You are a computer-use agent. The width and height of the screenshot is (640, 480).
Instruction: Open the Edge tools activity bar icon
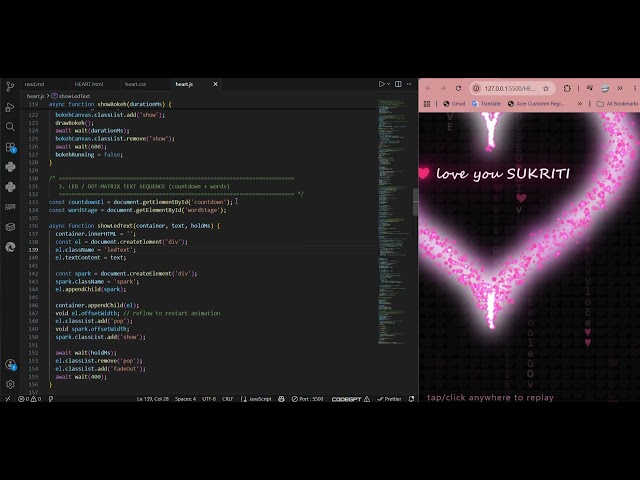coord(10,247)
